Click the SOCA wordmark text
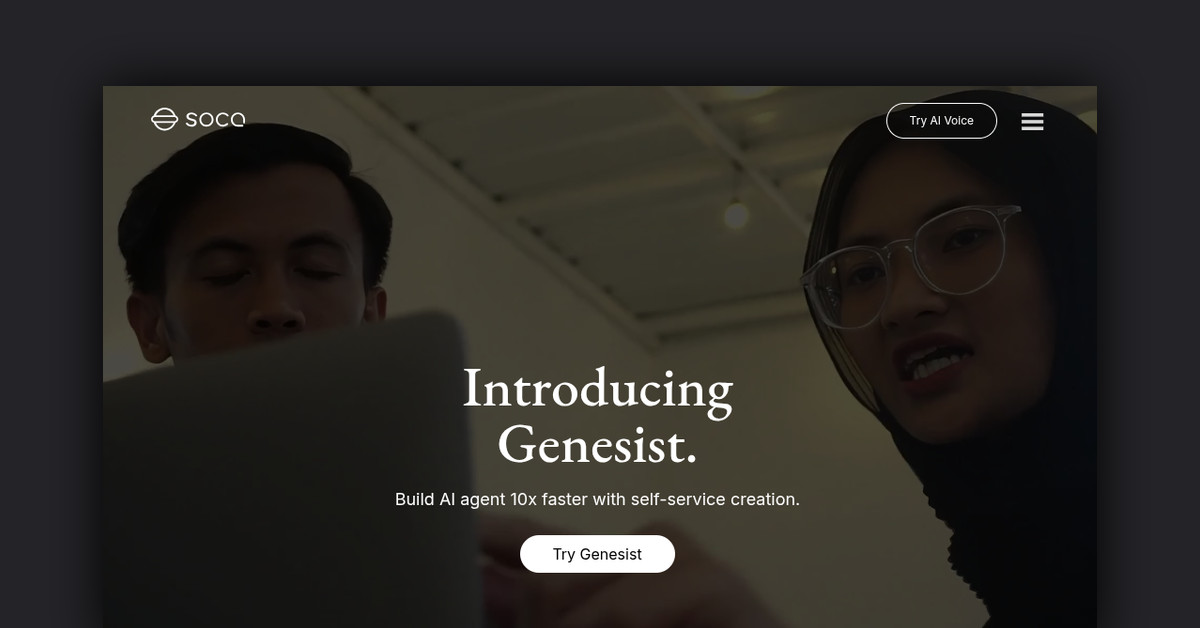The image size is (1200, 628). coord(215,120)
